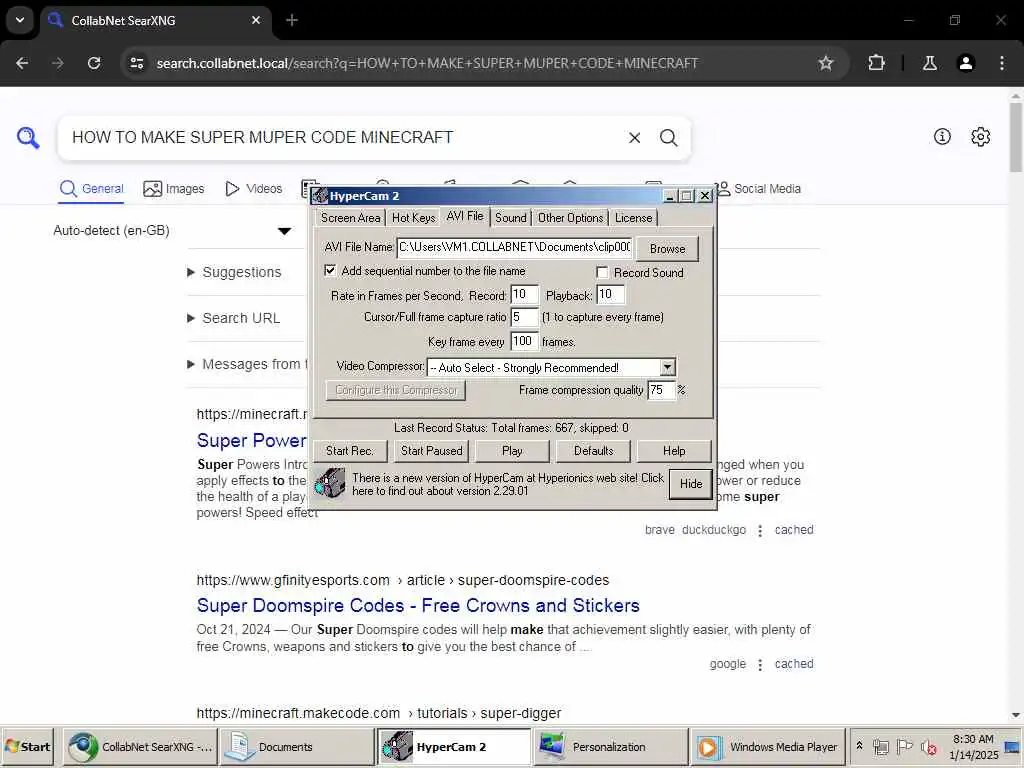This screenshot has height=768, width=1024.
Task: Submit search with magnifying glass button
Action: click(668, 138)
